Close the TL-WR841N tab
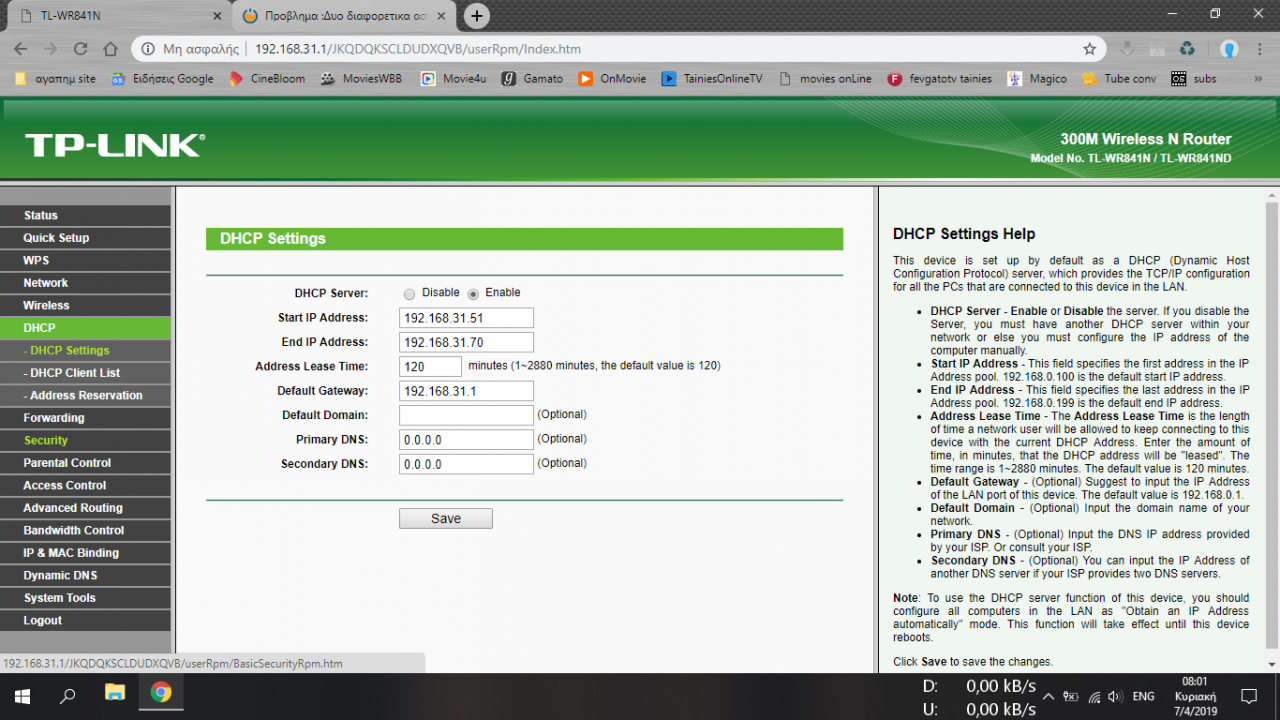Viewport: 1280px width, 720px height. [217, 16]
